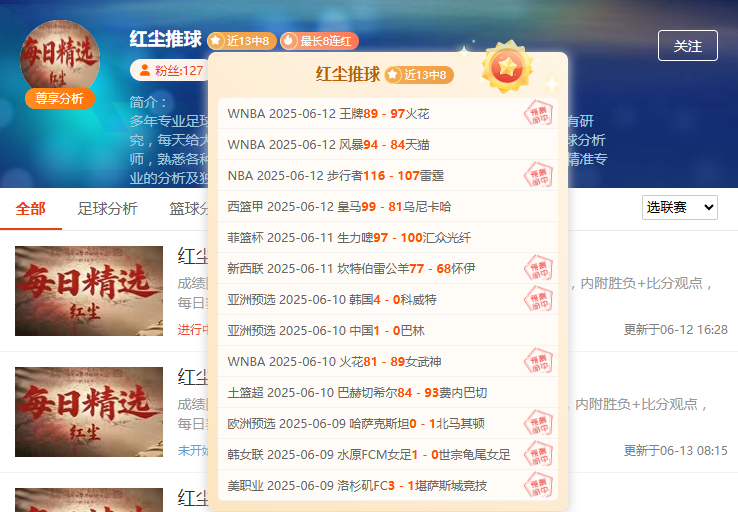
Task: Click hit stamp on 哈萨克斯坦0 - 1北马其顿 row
Action: [x=538, y=424]
